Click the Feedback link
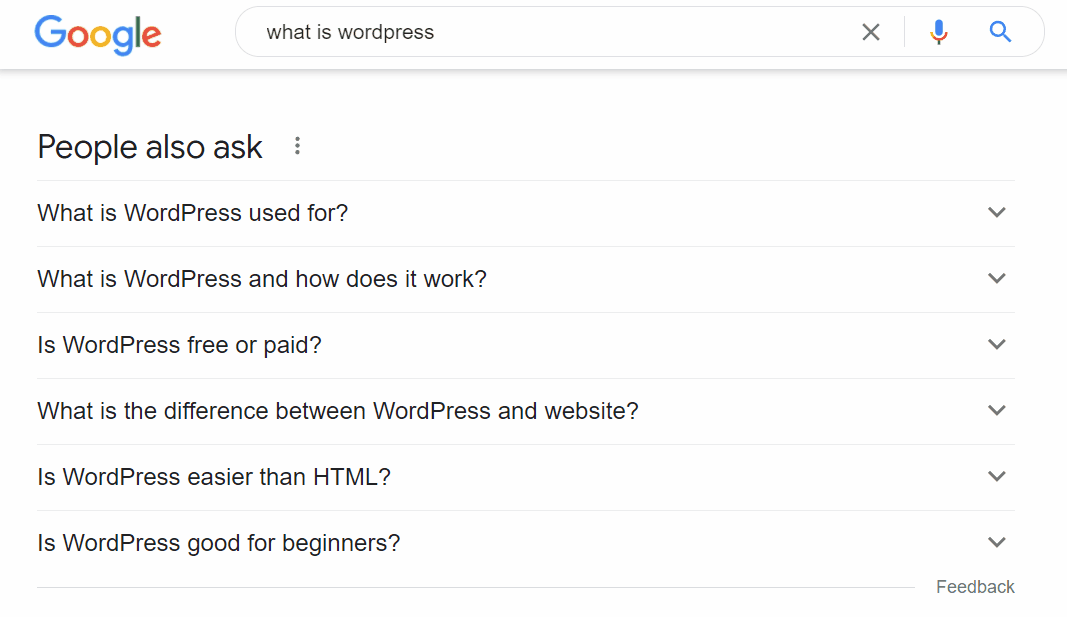1067x617 pixels. point(975,587)
